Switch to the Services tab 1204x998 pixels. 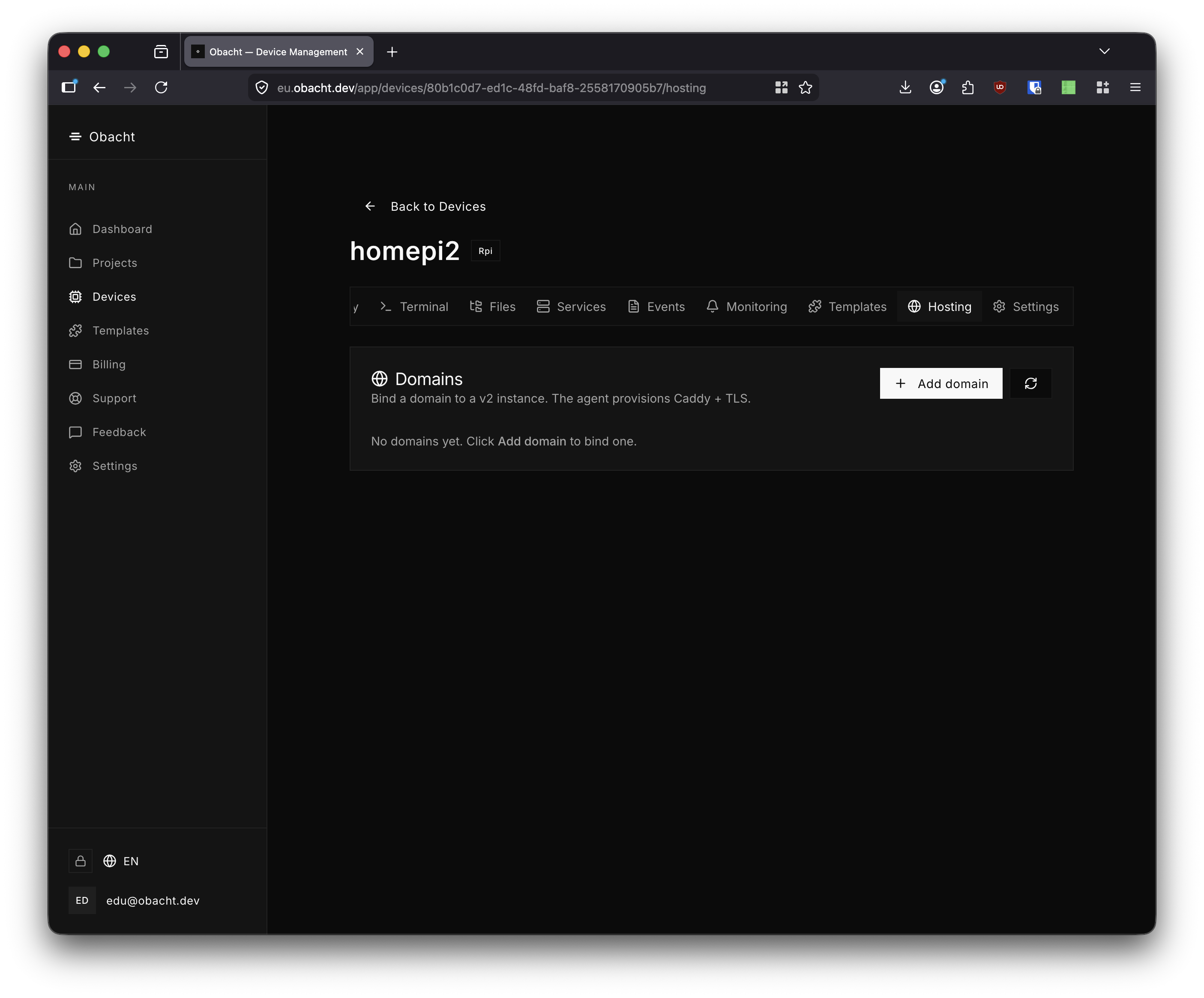point(571,307)
